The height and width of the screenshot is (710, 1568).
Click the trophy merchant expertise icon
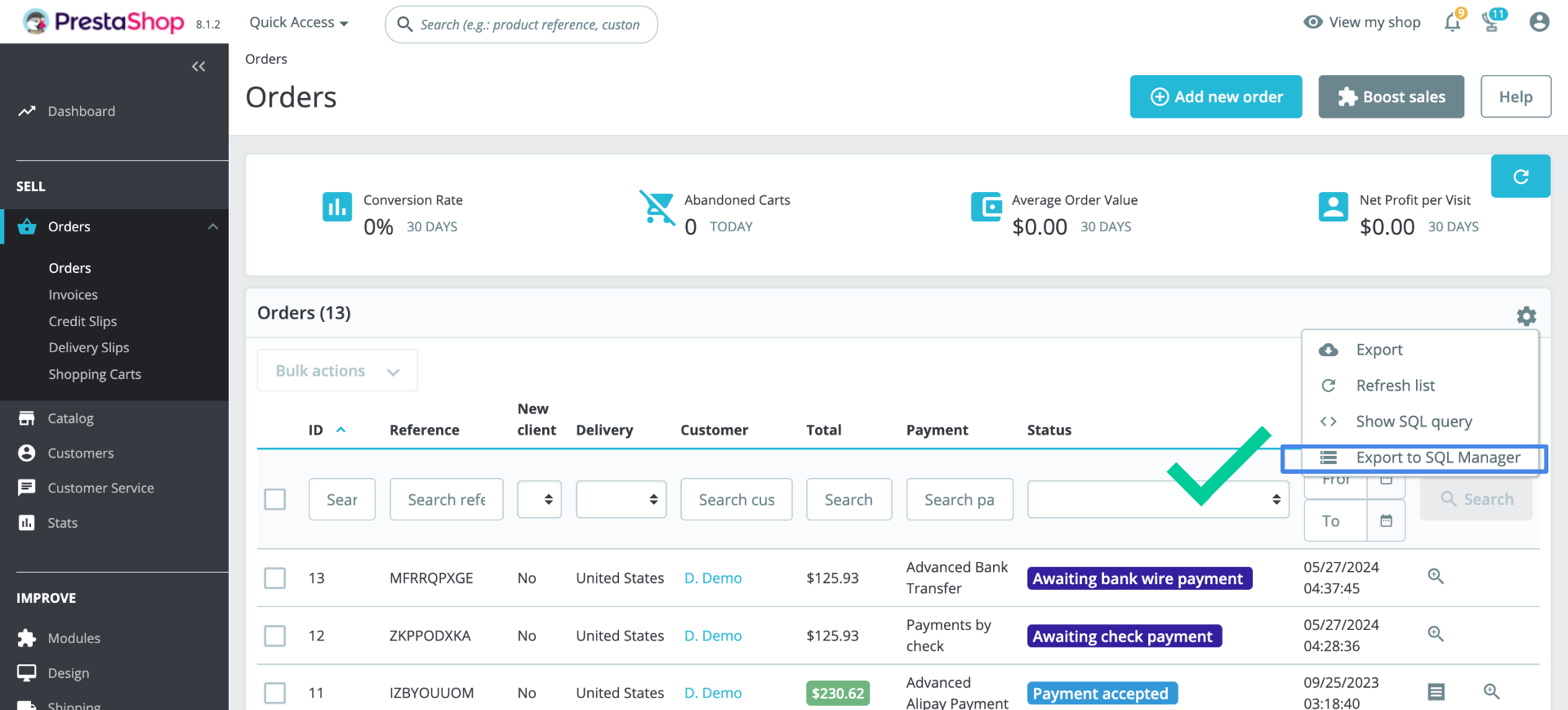1492,22
